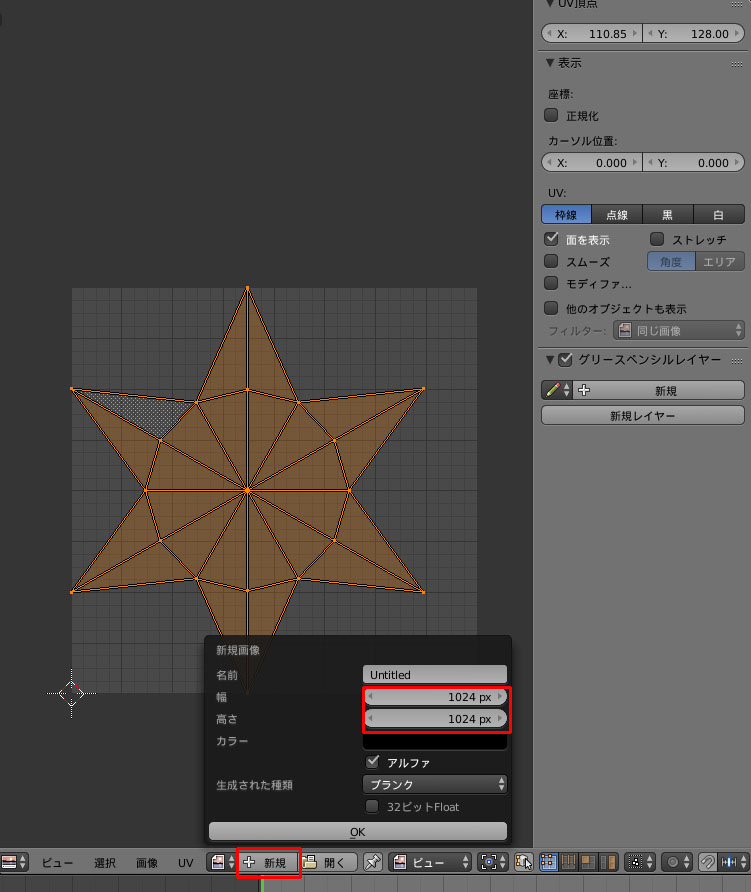Screen dimensions: 751x892
Task: Open proportional editing icon menu
Action: [x=676, y=862]
